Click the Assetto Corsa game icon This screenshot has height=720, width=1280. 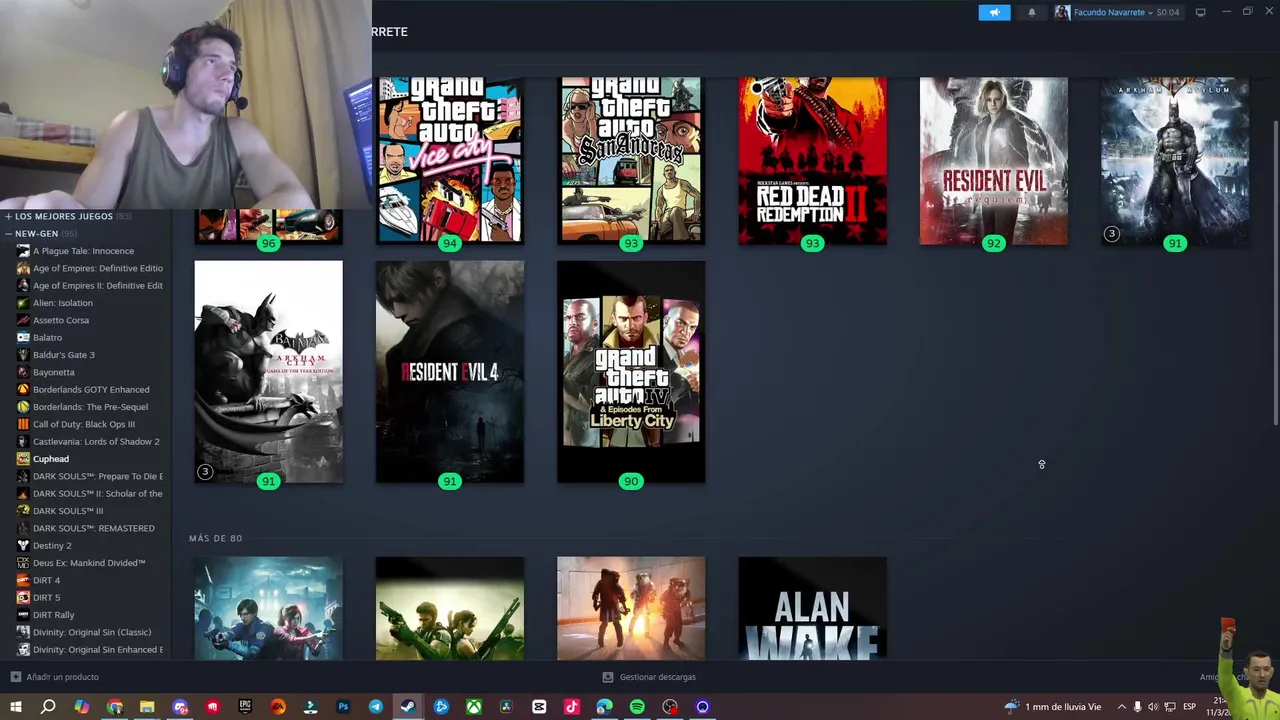(x=23, y=320)
